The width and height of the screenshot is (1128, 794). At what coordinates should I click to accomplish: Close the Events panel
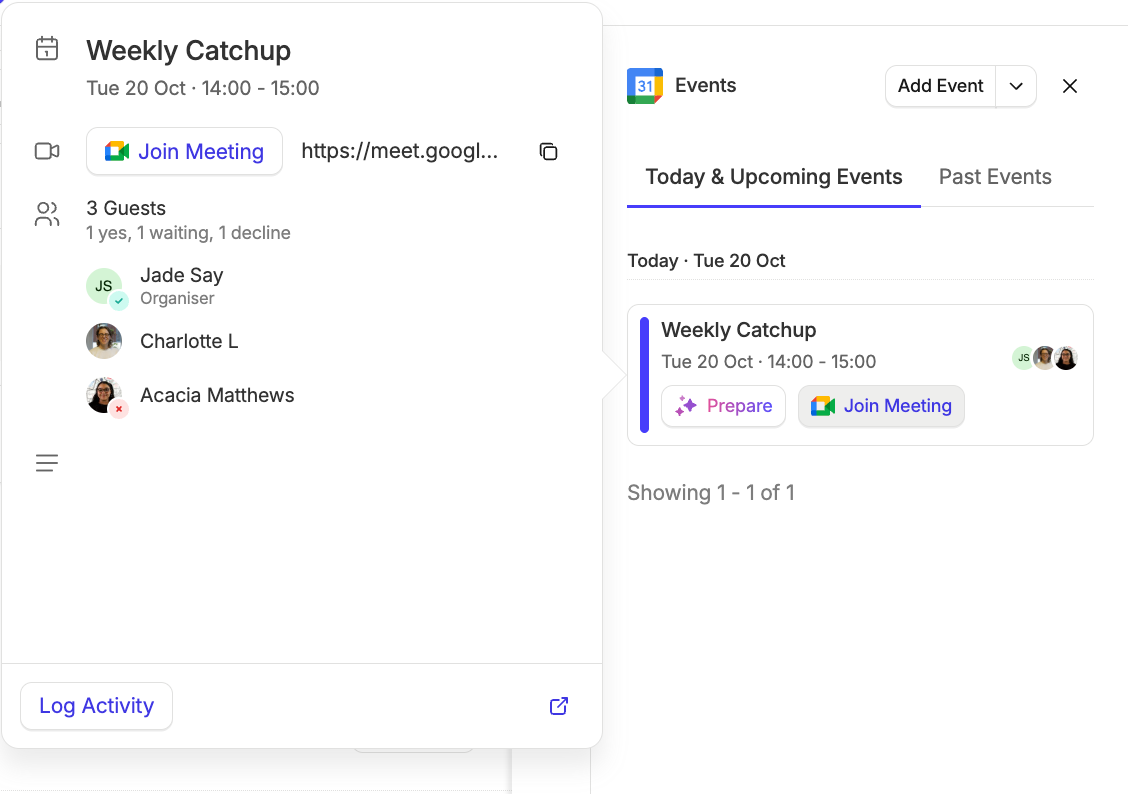pos(1070,86)
